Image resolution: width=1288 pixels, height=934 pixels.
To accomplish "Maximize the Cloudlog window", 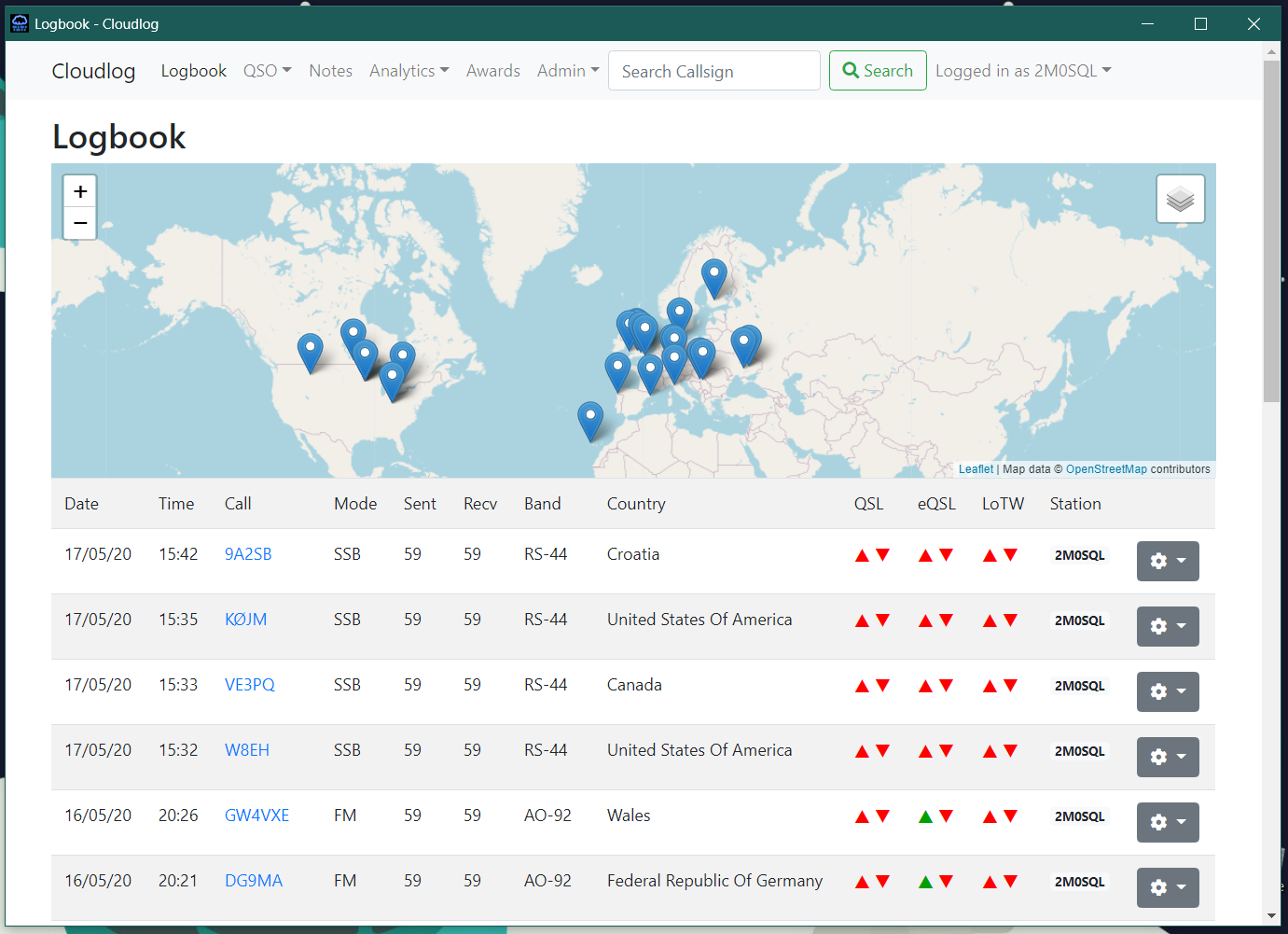I will click(1200, 23).
